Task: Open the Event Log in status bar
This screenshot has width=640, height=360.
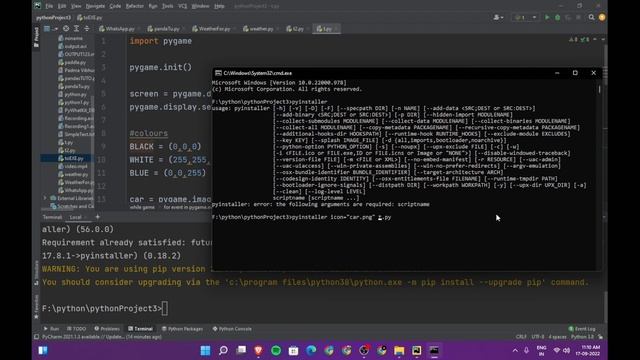Action: (582, 329)
